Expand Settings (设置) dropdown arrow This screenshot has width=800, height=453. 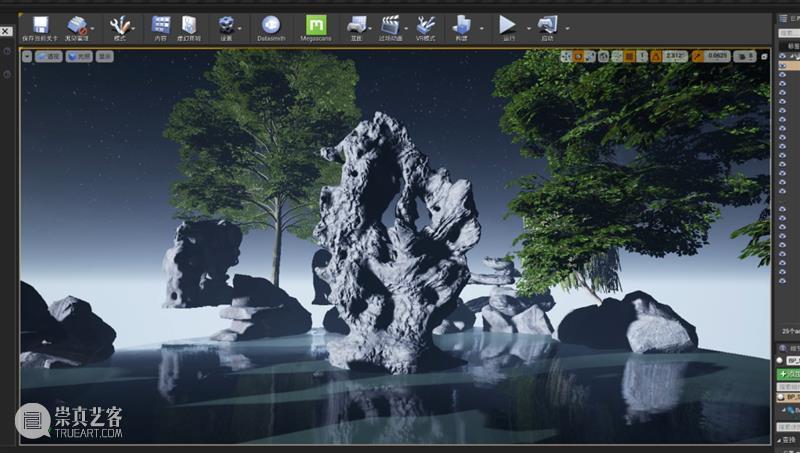[239, 28]
